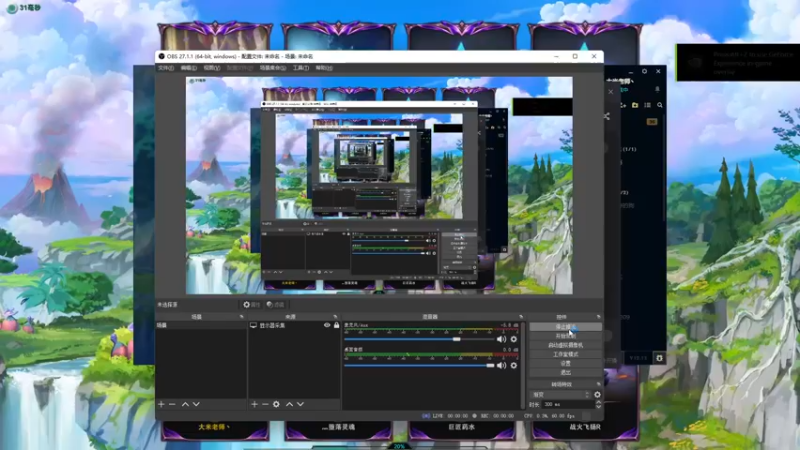Click the 大米老师丶 player card name
Viewport: 800px width, 450px height.
click(214, 427)
